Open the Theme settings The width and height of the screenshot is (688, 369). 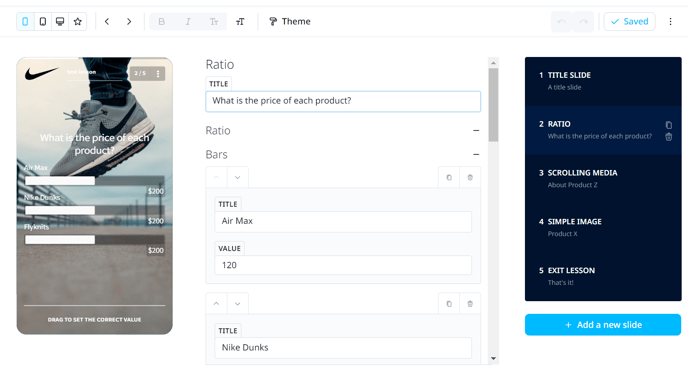(290, 21)
